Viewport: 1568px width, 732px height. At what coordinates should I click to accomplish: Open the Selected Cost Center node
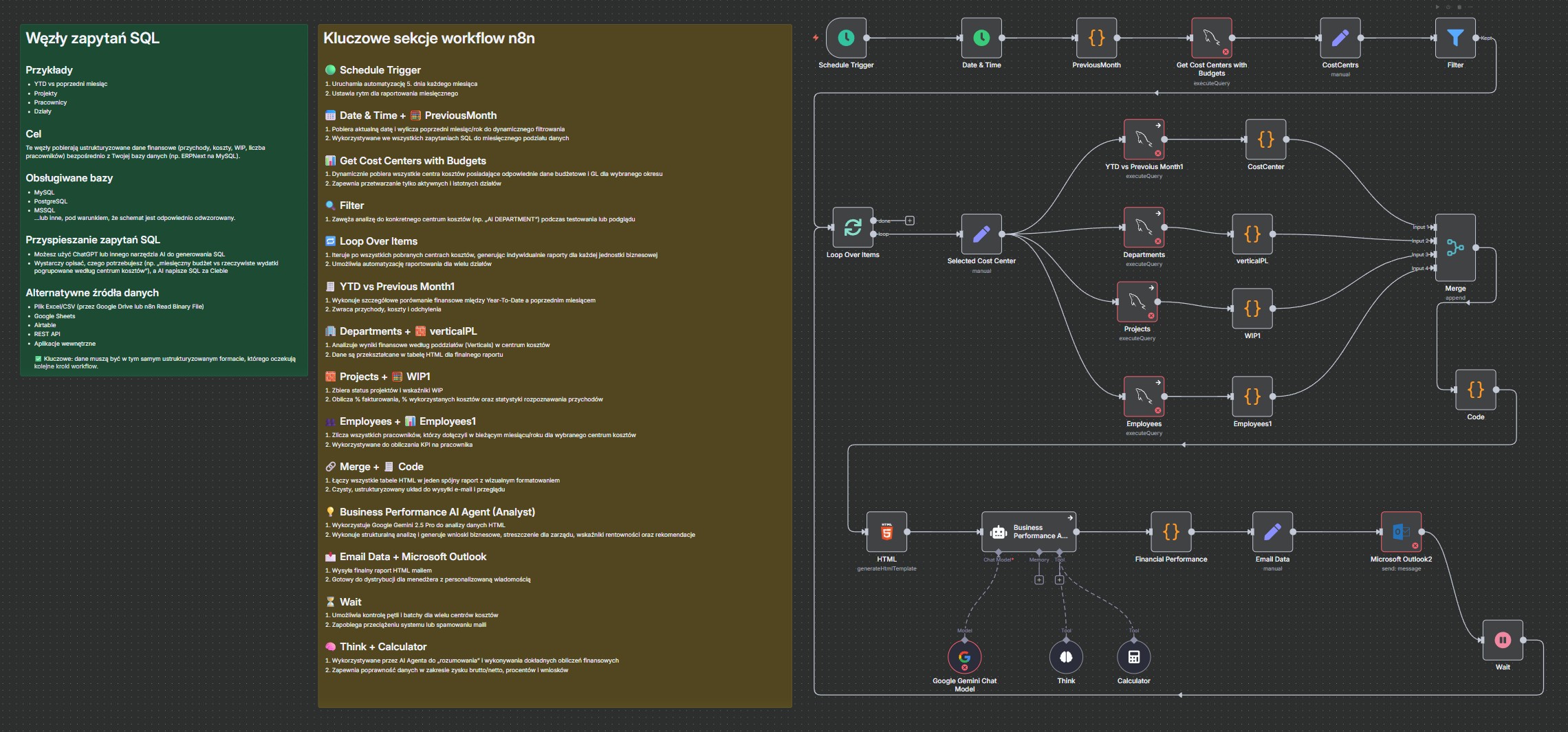981,234
